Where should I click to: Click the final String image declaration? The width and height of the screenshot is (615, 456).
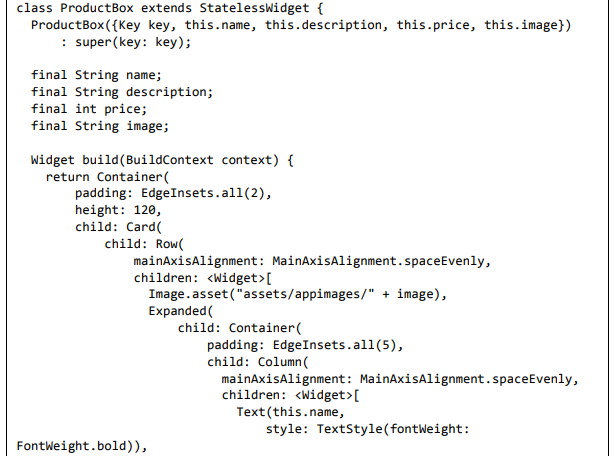(x=100, y=126)
